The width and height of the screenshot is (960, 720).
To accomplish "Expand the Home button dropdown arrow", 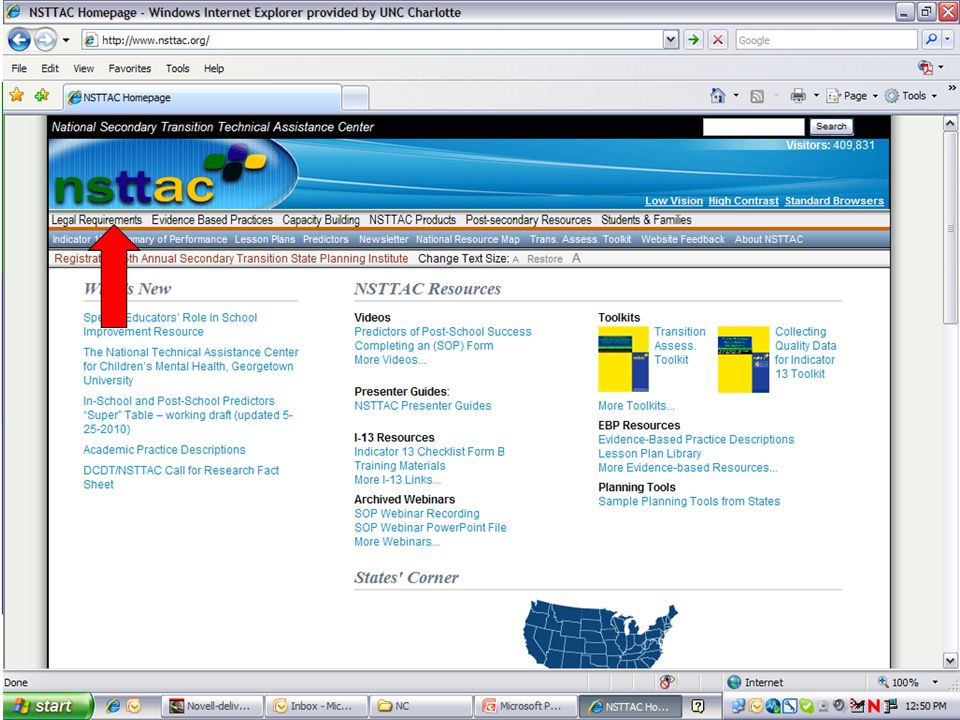I will pyautogui.click(x=736, y=96).
